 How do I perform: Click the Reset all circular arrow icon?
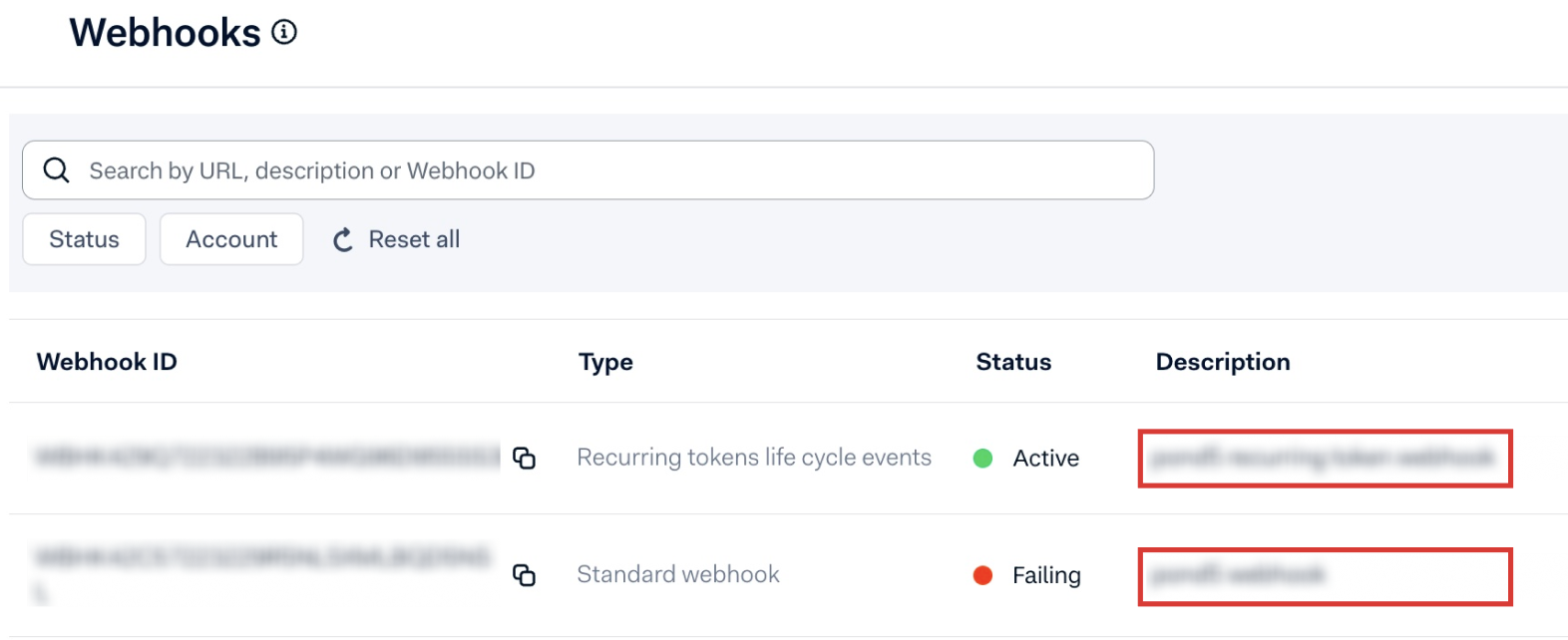coord(343,240)
